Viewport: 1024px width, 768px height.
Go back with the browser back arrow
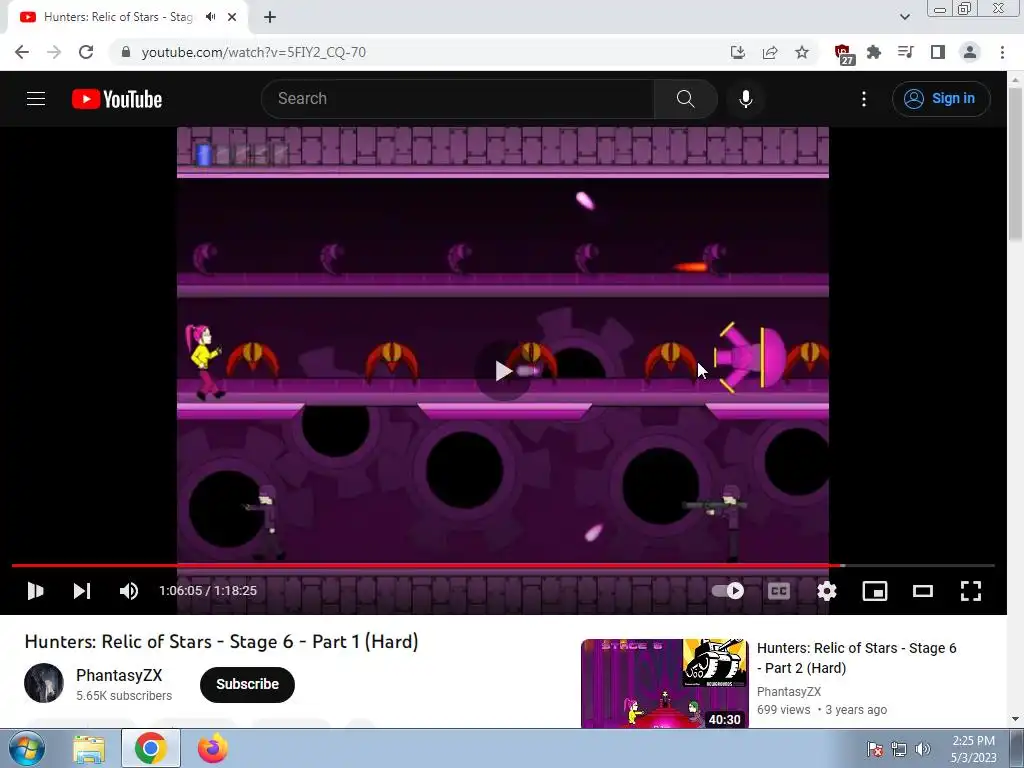coord(22,52)
